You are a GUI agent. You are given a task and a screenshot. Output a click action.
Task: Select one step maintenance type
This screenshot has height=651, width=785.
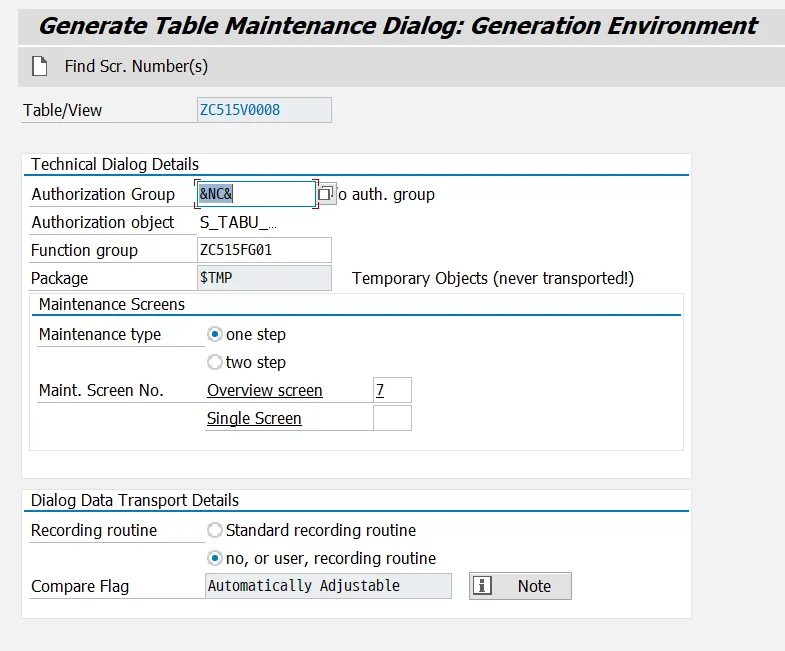click(215, 334)
